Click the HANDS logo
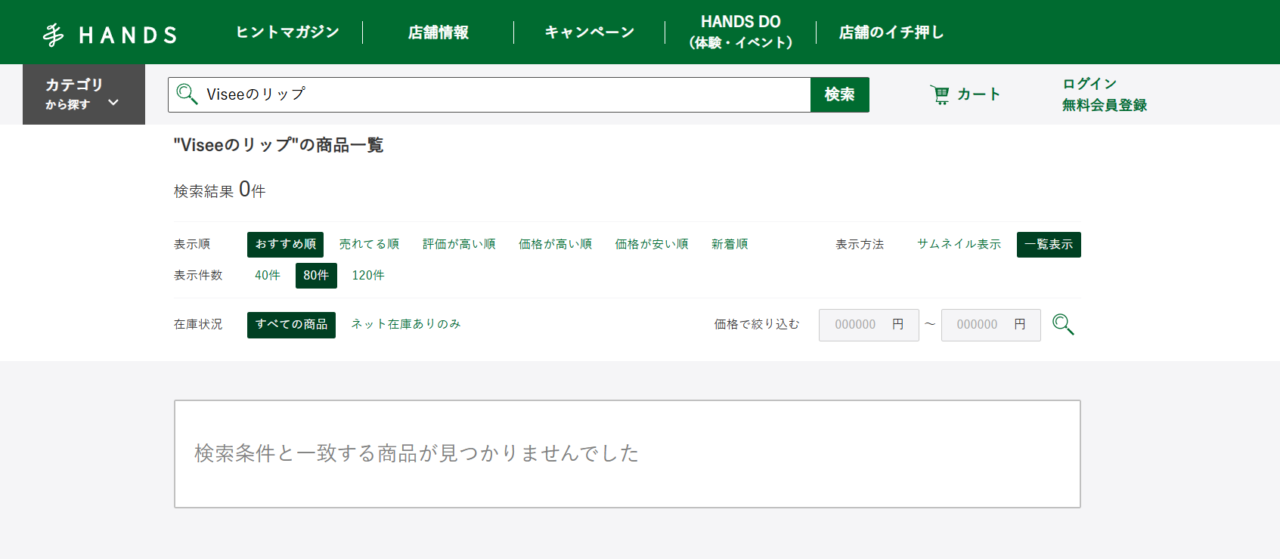The image size is (1280, 559). pos(109,34)
